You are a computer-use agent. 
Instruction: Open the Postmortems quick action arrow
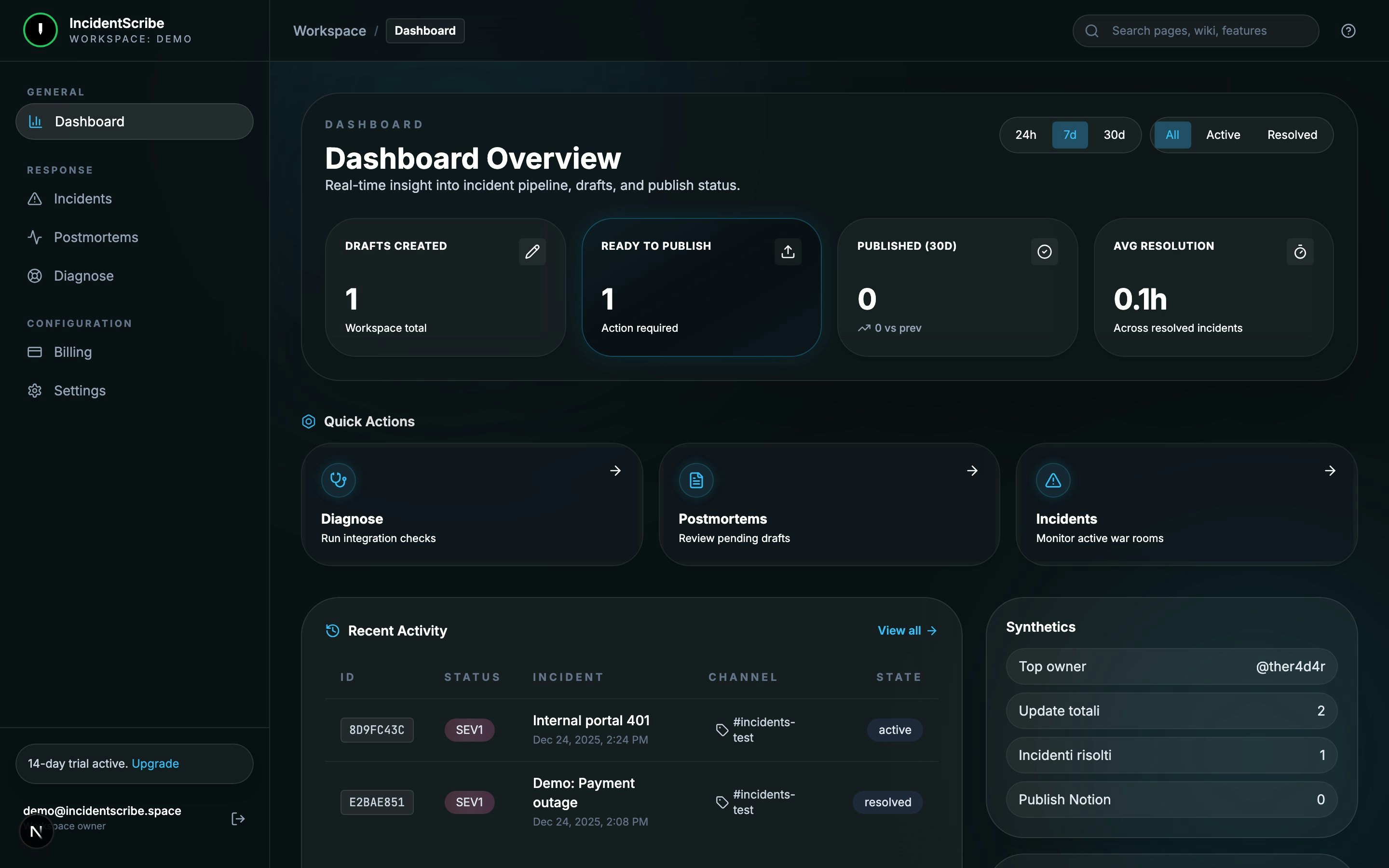972,471
